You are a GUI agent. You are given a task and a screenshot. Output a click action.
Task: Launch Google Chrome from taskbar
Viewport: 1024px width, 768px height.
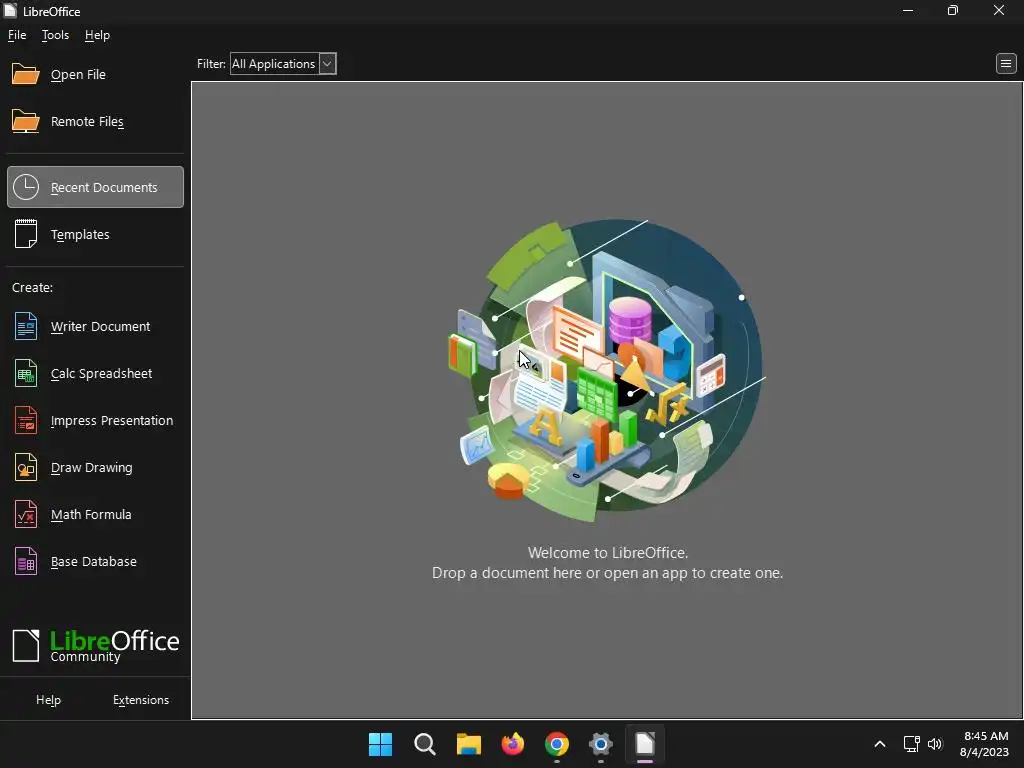[x=556, y=744]
